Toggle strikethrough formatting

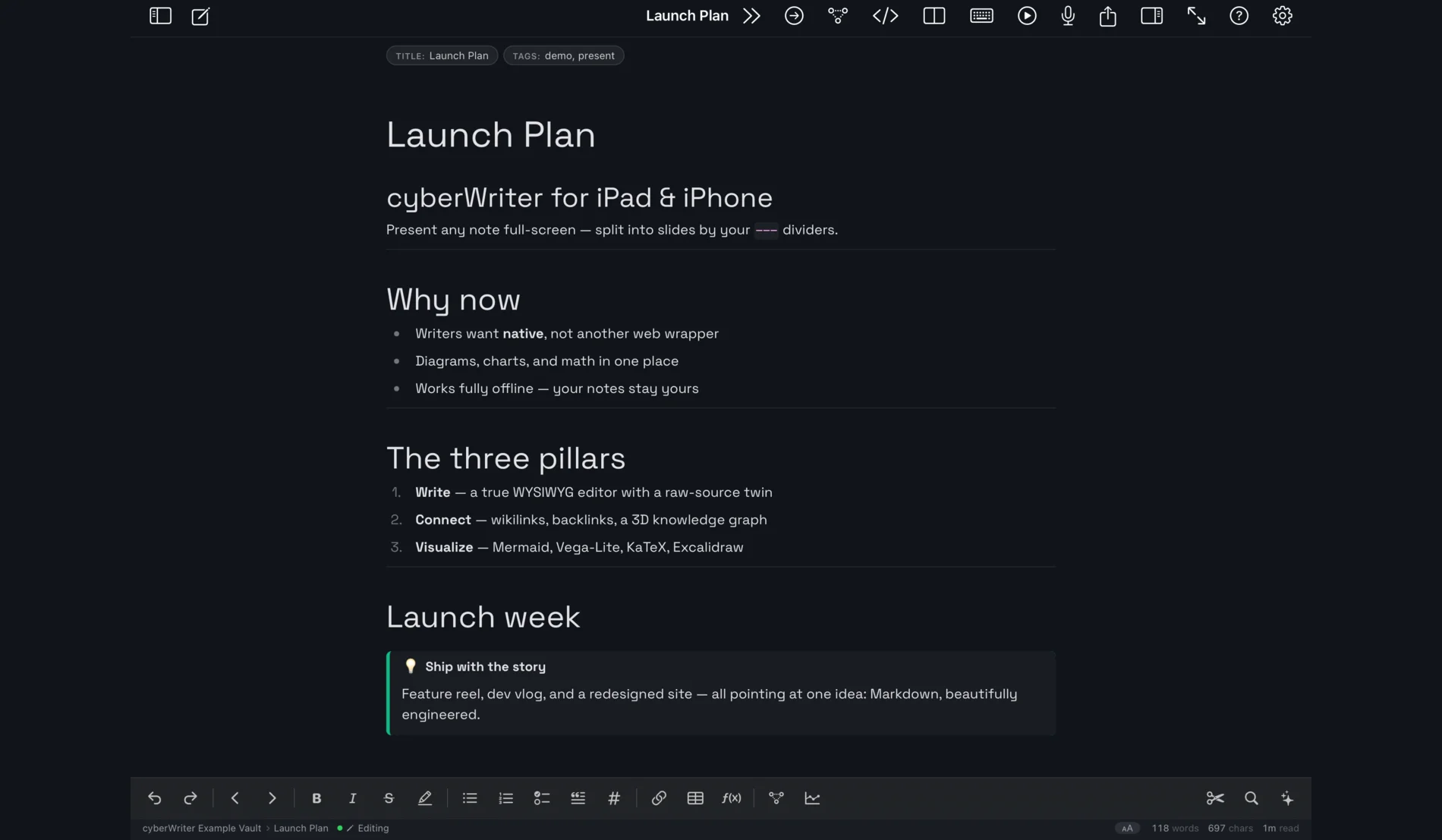pyautogui.click(x=389, y=798)
